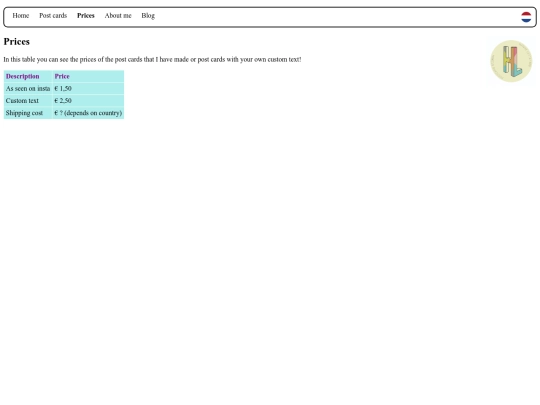Go to Post cards page
The height and width of the screenshot is (405, 540).
point(53,15)
